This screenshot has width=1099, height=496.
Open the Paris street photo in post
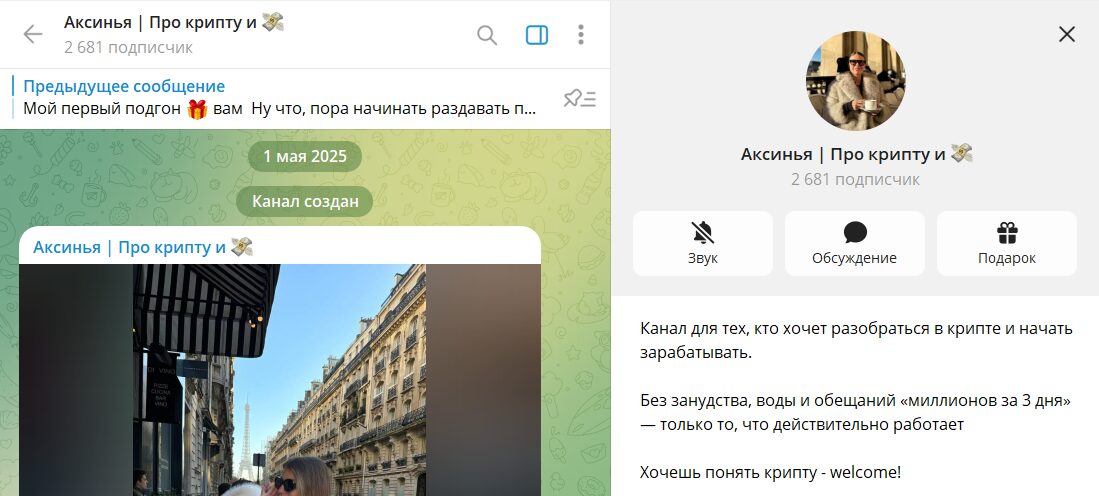point(280,380)
